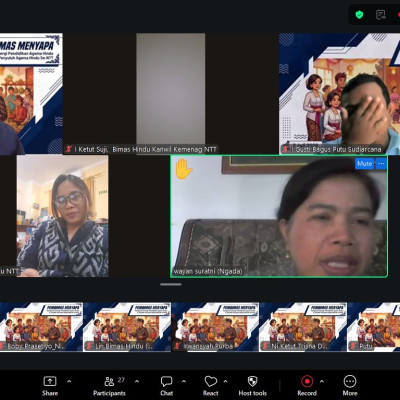Screen dimensions: 400x400
Task: Select Boby Prasetiyo participant thumbnail
Action: pos(41,327)
